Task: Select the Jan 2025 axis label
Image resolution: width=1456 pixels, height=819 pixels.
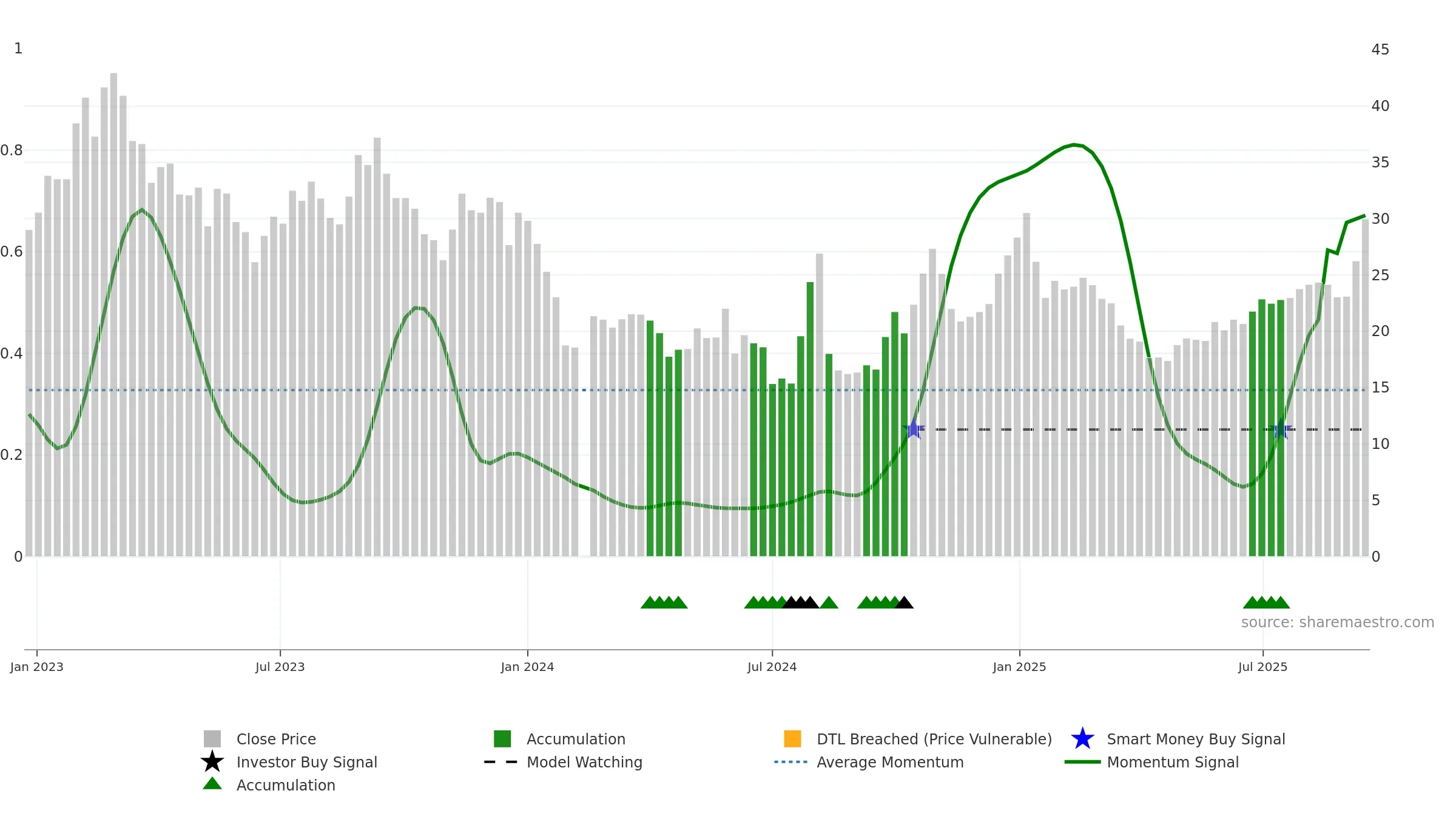Action: [1019, 667]
